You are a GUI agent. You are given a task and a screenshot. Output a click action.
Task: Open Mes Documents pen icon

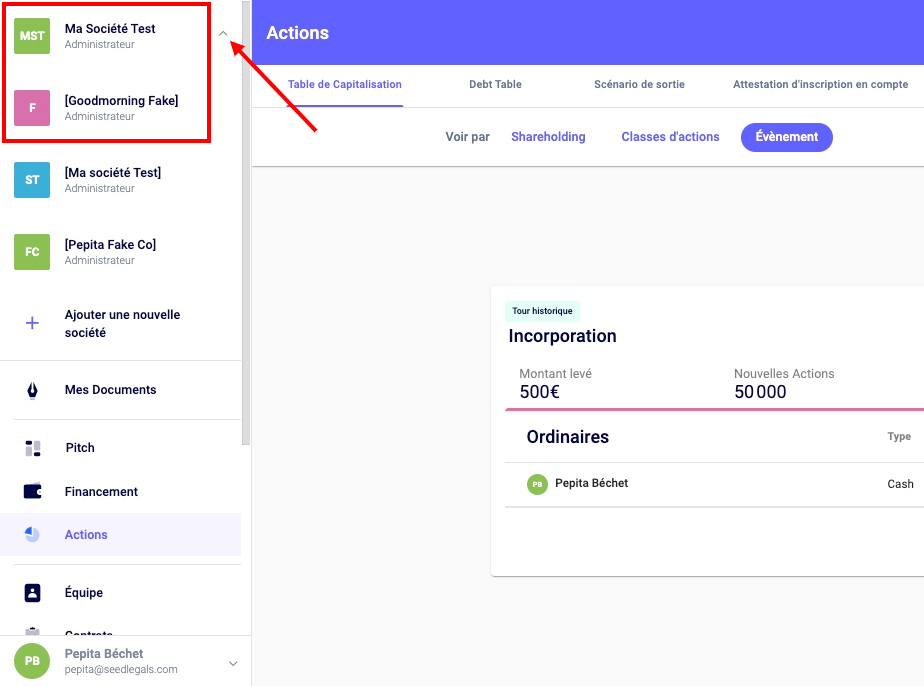(x=32, y=390)
